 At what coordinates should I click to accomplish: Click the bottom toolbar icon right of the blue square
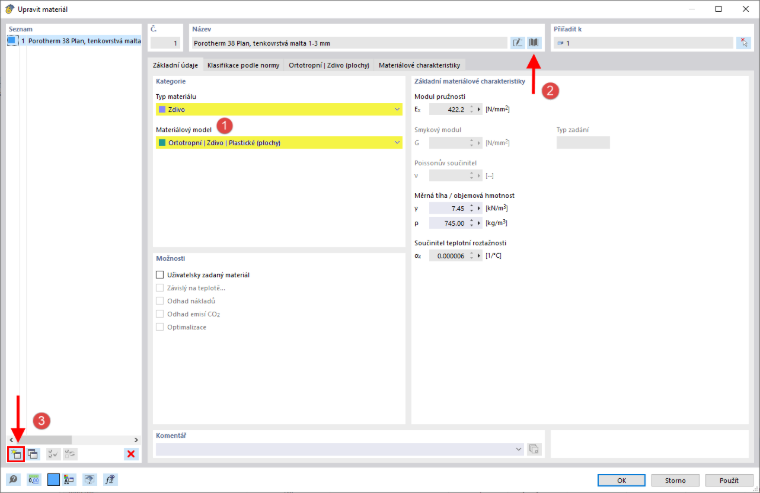(69, 480)
